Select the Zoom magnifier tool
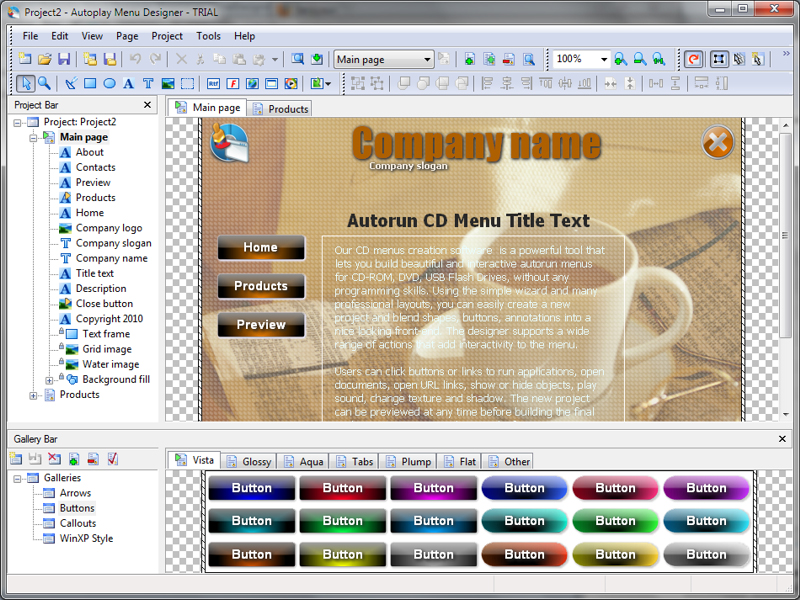Image resolution: width=800 pixels, height=600 pixels. (44, 83)
